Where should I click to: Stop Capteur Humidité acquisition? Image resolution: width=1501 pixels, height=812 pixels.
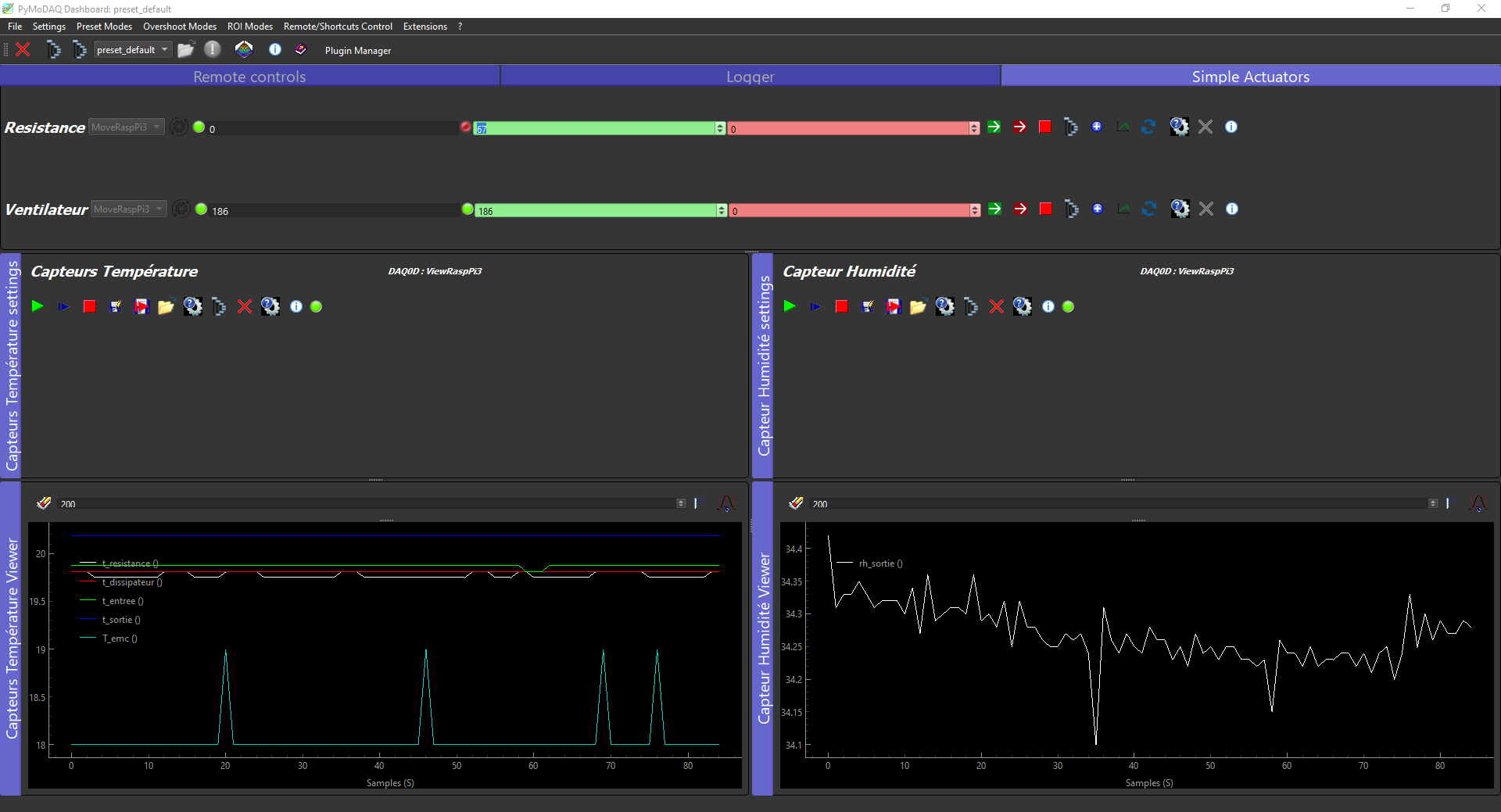tap(842, 306)
